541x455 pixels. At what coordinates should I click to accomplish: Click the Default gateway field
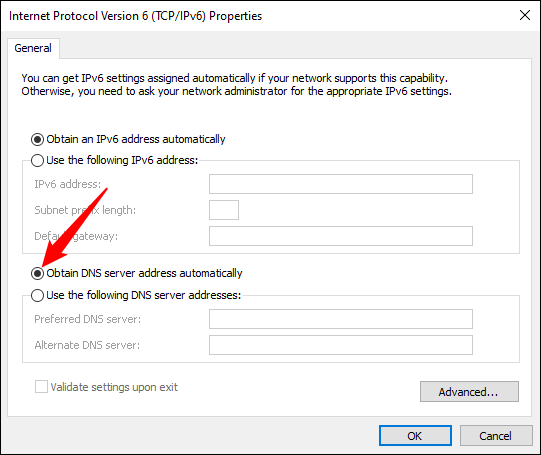pos(341,236)
